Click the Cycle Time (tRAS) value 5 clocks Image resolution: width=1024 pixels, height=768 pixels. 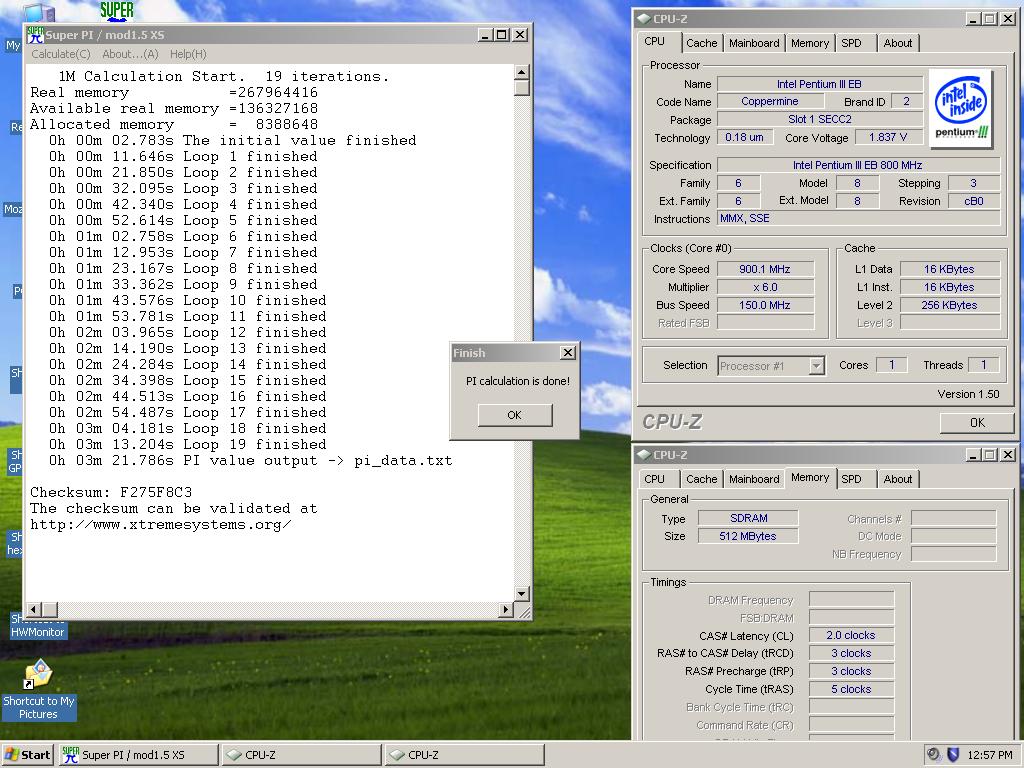[x=850, y=689]
